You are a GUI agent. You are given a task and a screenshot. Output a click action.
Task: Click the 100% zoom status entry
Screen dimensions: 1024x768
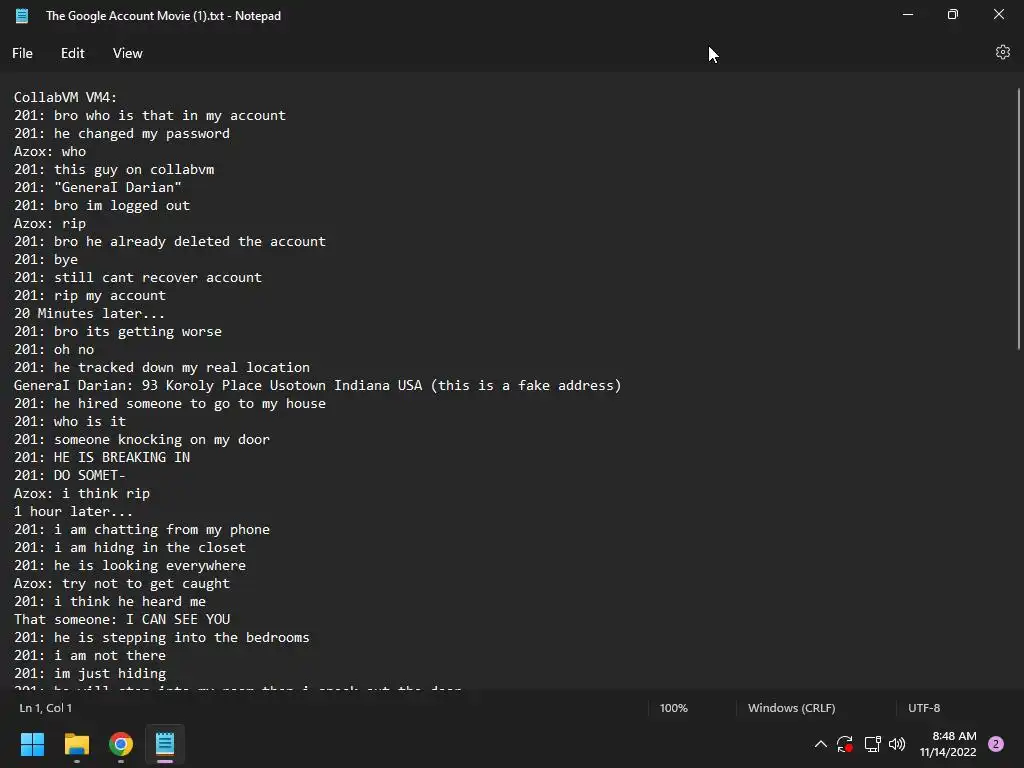tap(673, 708)
